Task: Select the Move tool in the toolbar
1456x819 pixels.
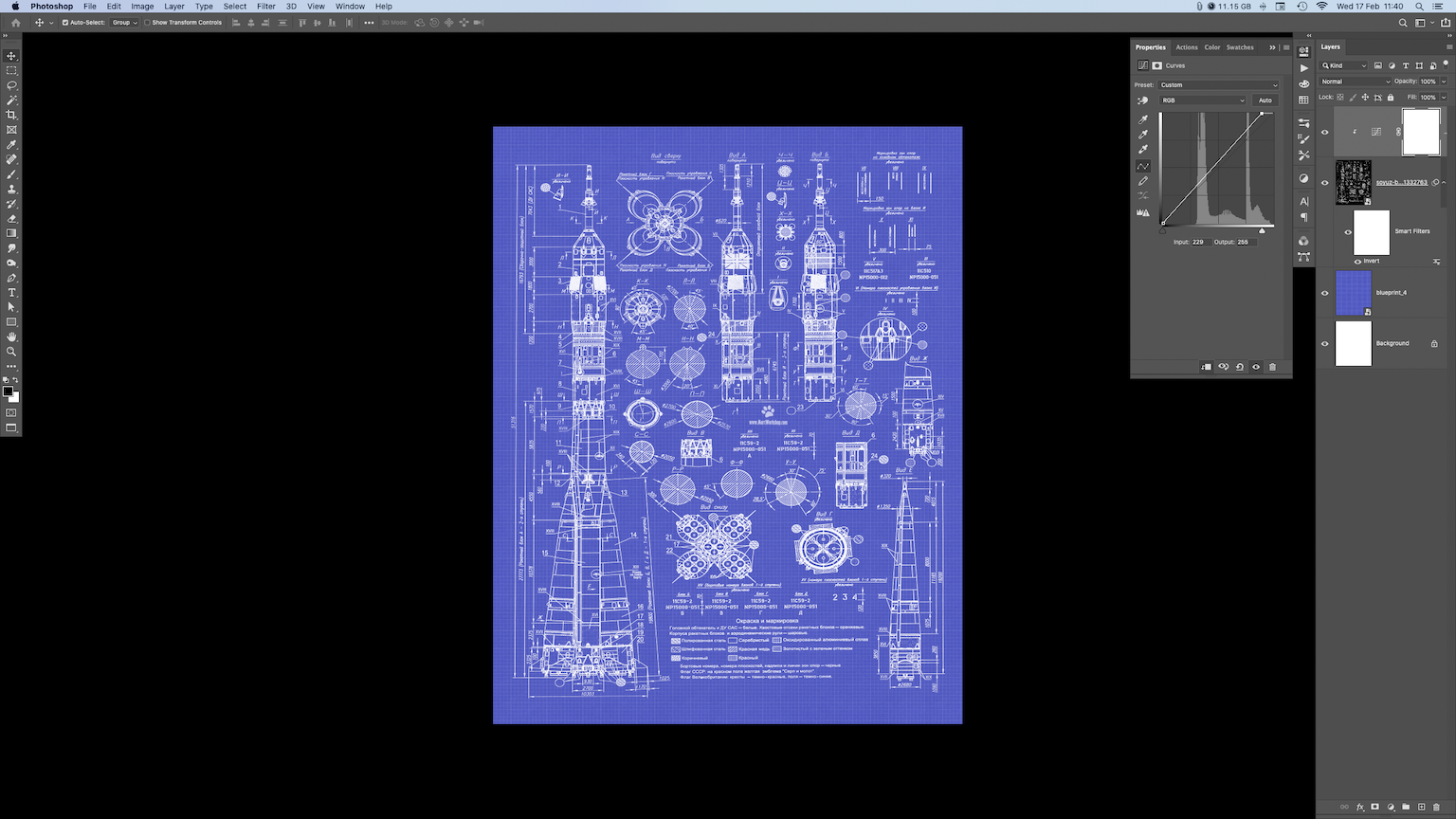Action: [11, 56]
